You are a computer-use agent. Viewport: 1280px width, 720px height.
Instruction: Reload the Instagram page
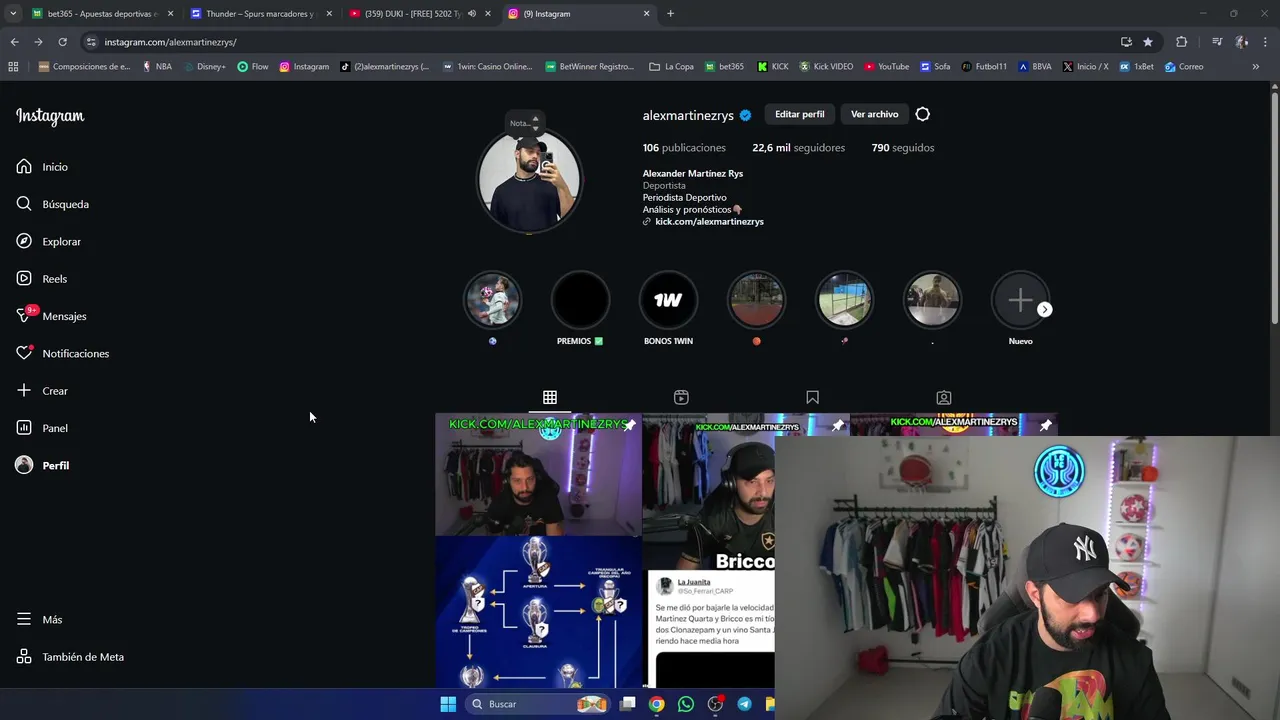[x=62, y=42]
